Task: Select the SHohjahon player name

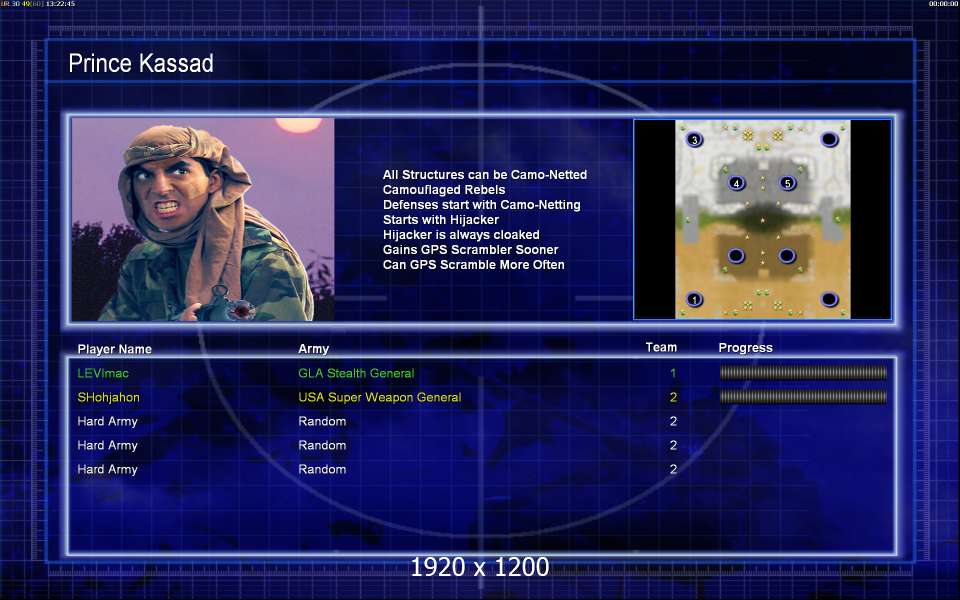Action: 108,397
